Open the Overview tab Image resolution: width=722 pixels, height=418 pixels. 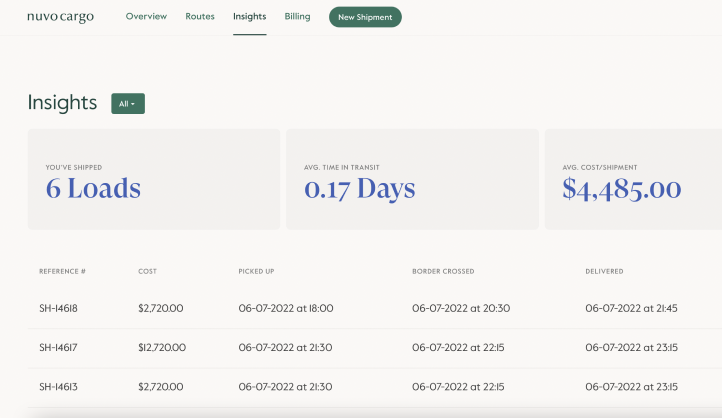[x=146, y=17]
